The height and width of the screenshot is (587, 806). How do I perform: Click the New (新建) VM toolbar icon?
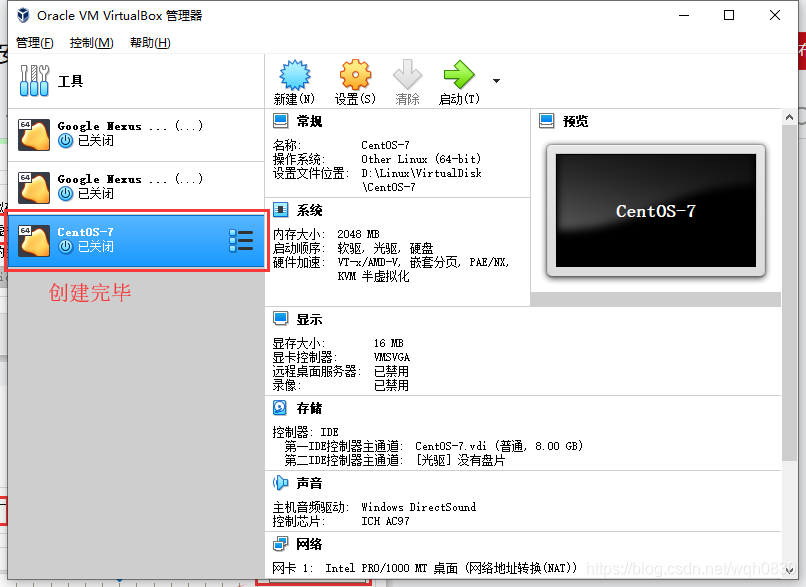click(295, 75)
